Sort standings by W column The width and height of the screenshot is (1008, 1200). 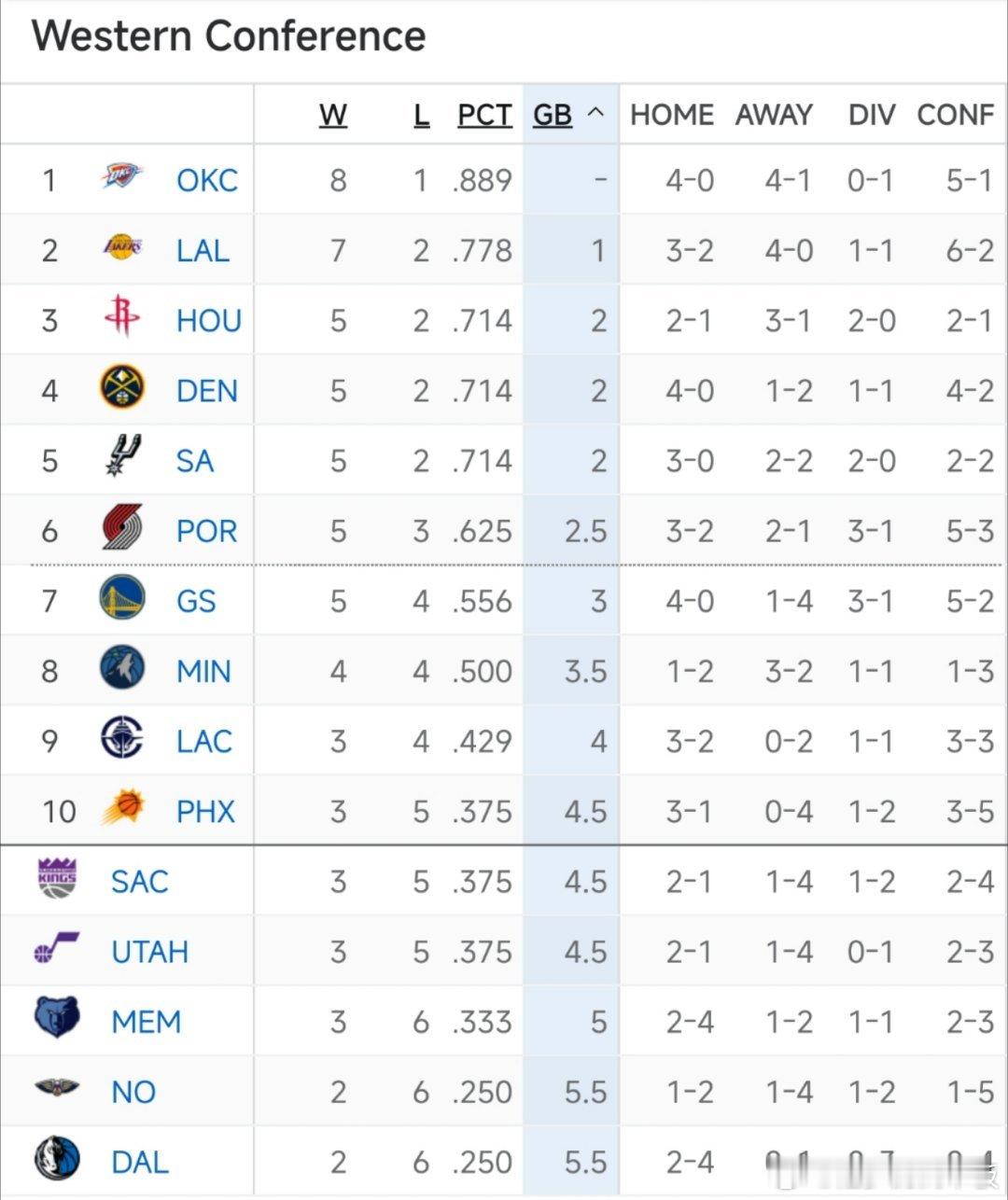333,115
